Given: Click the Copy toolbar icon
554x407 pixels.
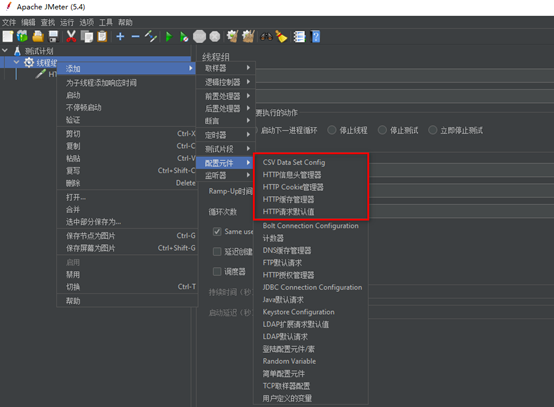Looking at the screenshot, I should click(x=87, y=36).
